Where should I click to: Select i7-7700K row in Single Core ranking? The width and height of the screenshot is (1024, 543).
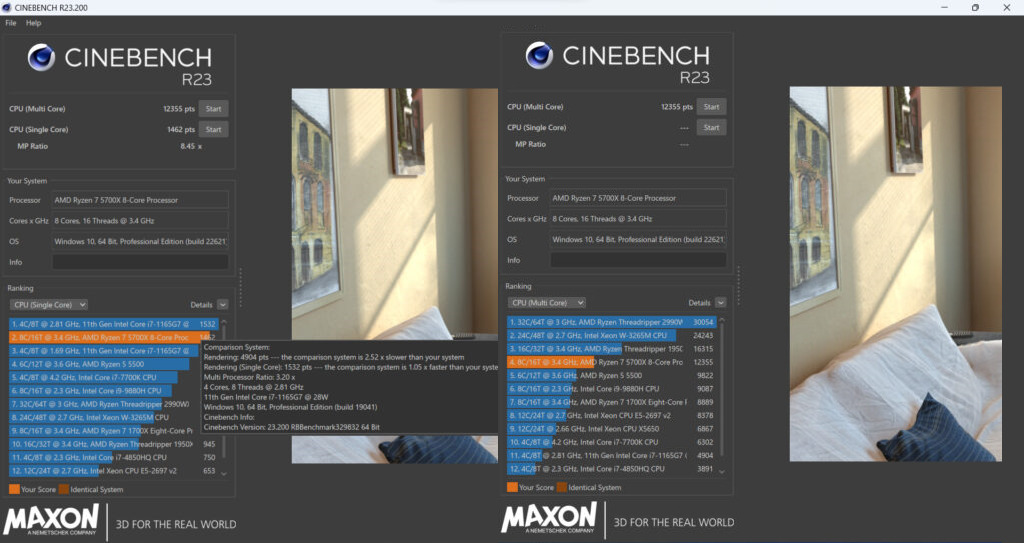click(x=113, y=377)
